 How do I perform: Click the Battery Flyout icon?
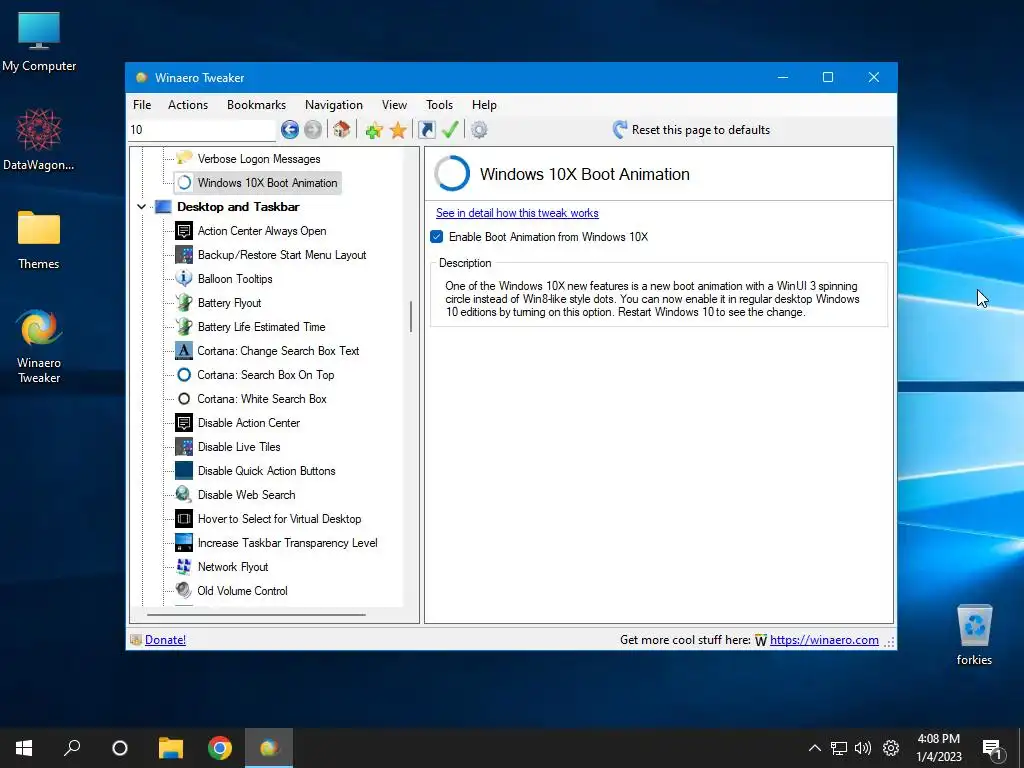point(184,302)
